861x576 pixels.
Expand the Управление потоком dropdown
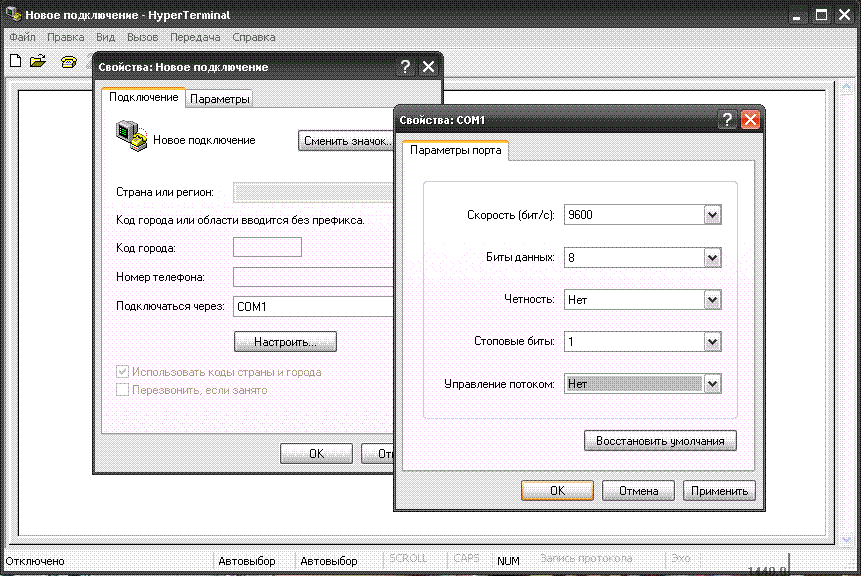tap(712, 383)
